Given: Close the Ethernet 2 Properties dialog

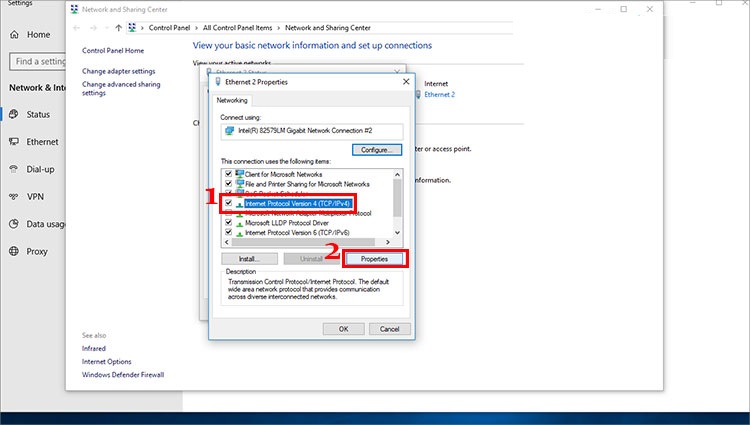Looking at the screenshot, I should [x=406, y=82].
